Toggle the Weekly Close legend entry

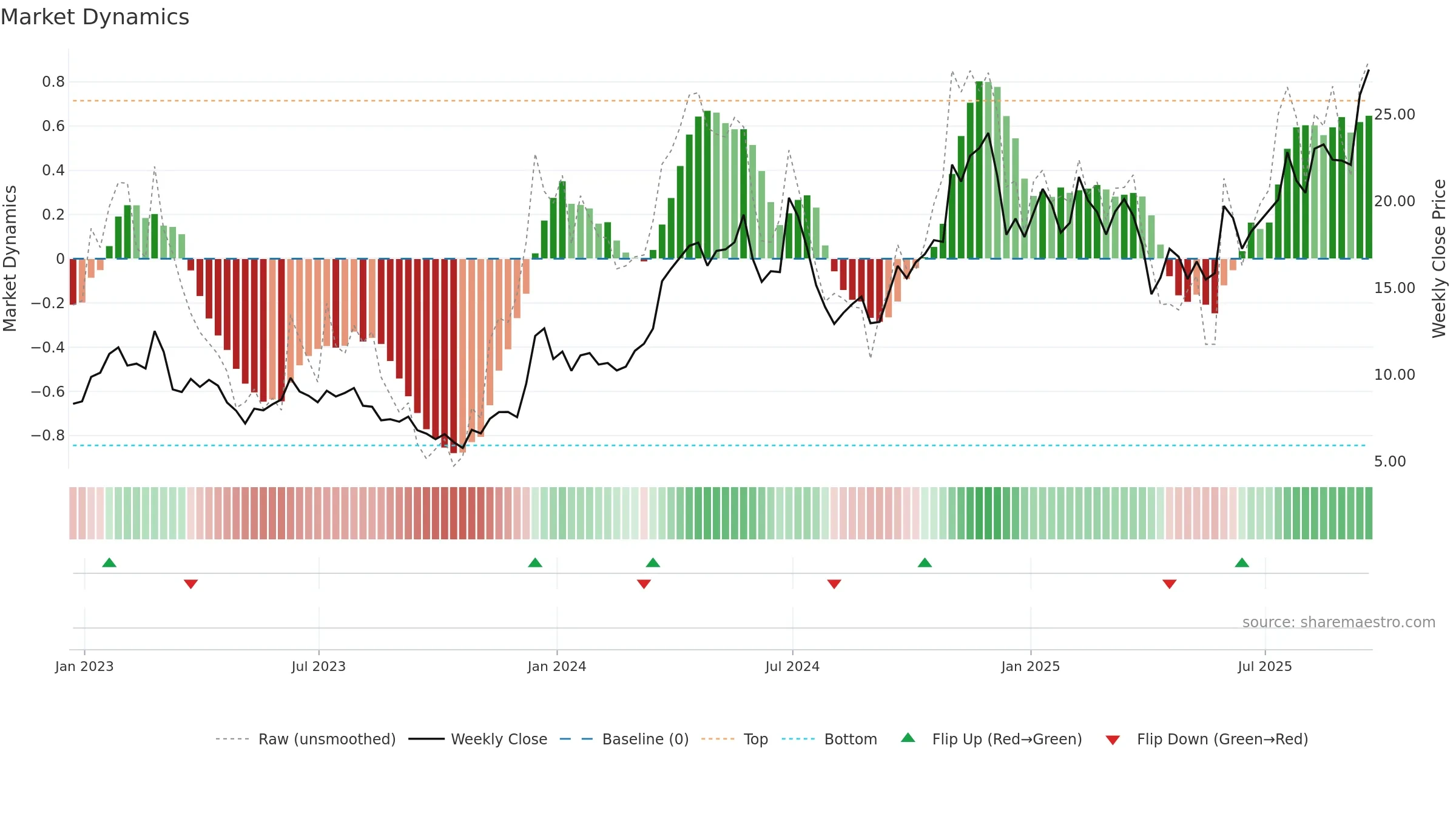tap(478, 739)
